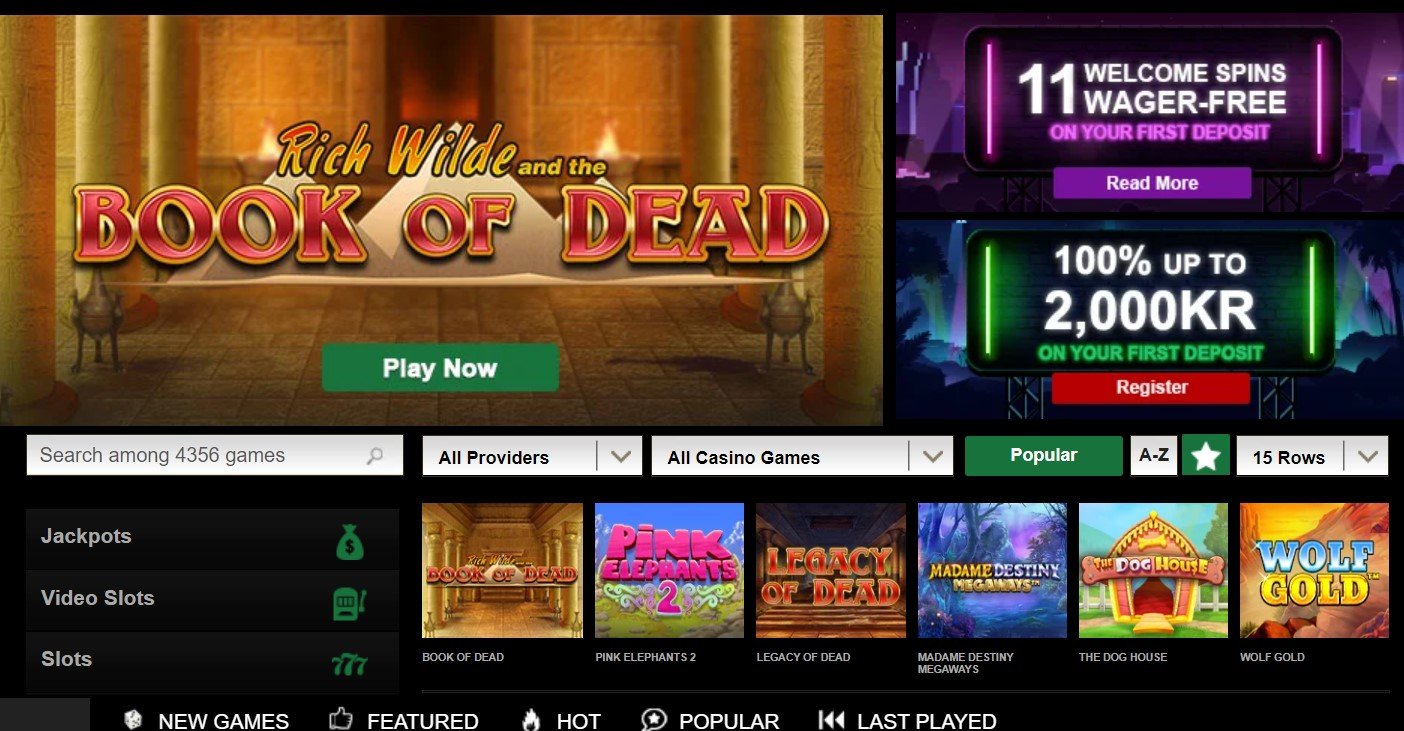Open the All Providers dropdown
The width and height of the screenshot is (1404, 731).
point(532,457)
